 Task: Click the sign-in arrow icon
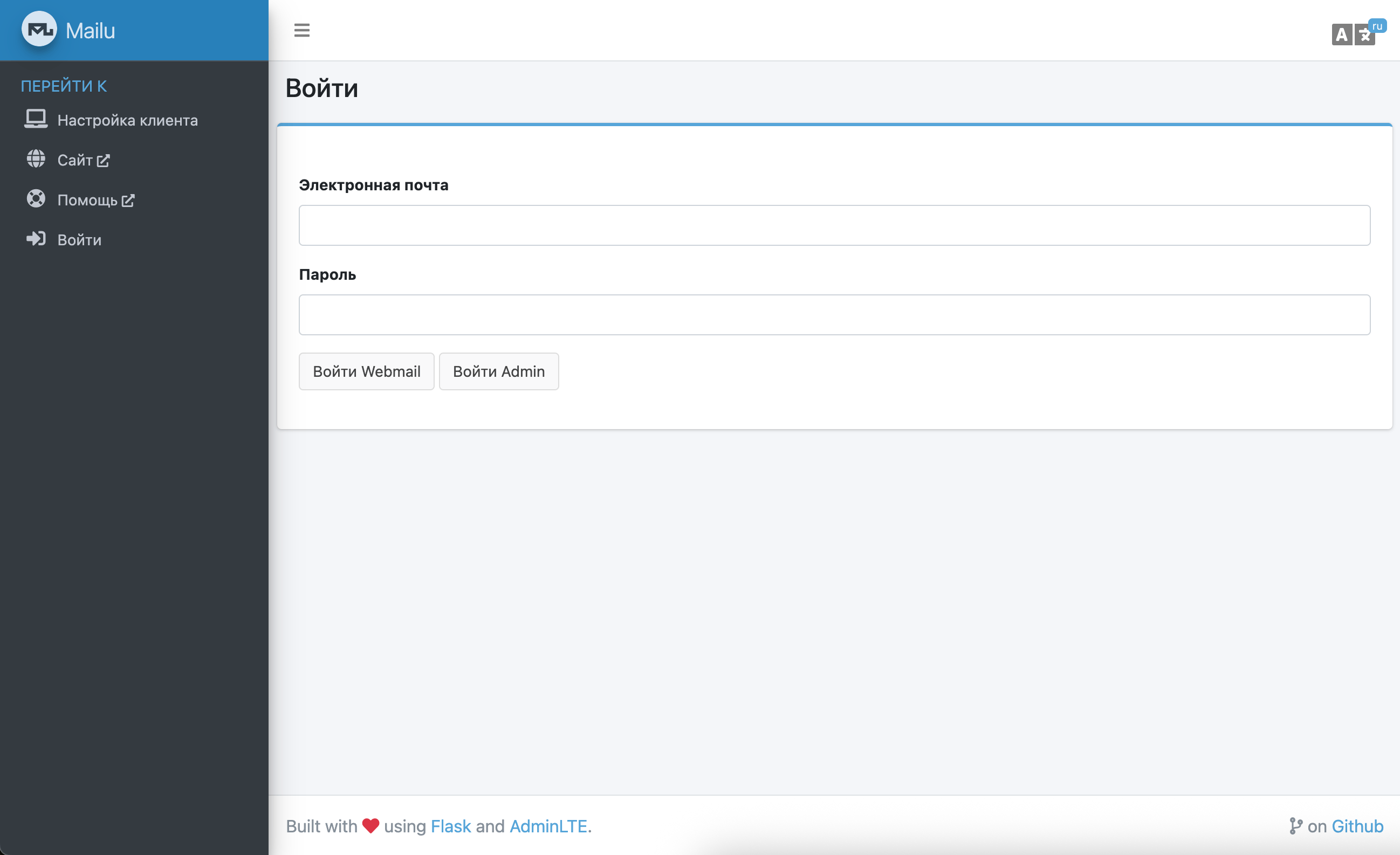click(x=36, y=239)
